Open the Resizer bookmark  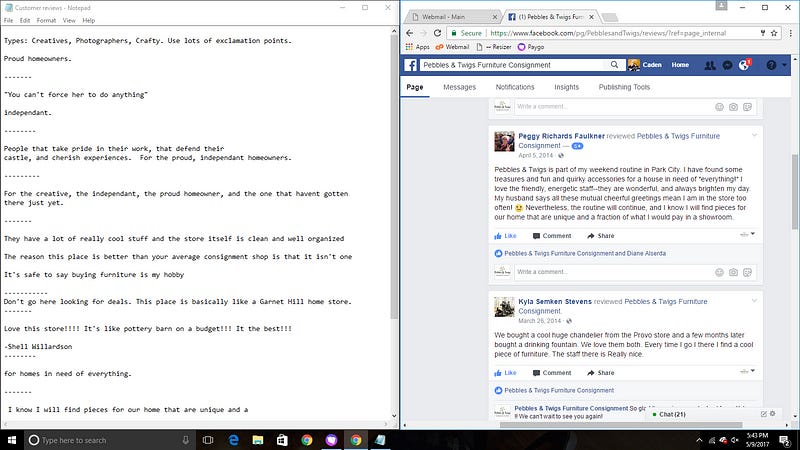coord(494,47)
